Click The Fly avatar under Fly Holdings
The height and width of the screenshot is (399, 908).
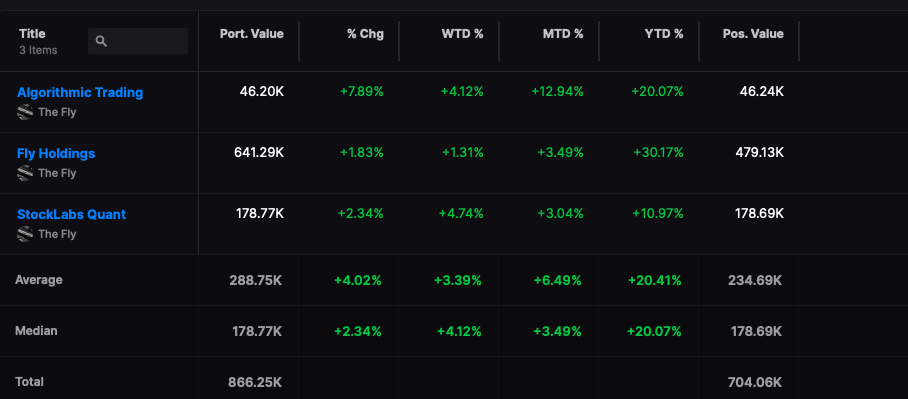coord(25,173)
